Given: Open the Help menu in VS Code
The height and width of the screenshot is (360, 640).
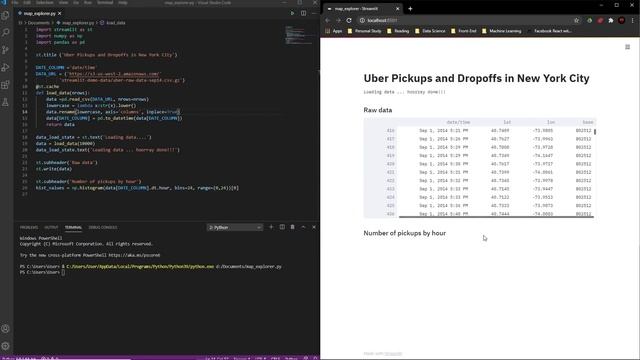Looking at the screenshot, I should [122, 2].
